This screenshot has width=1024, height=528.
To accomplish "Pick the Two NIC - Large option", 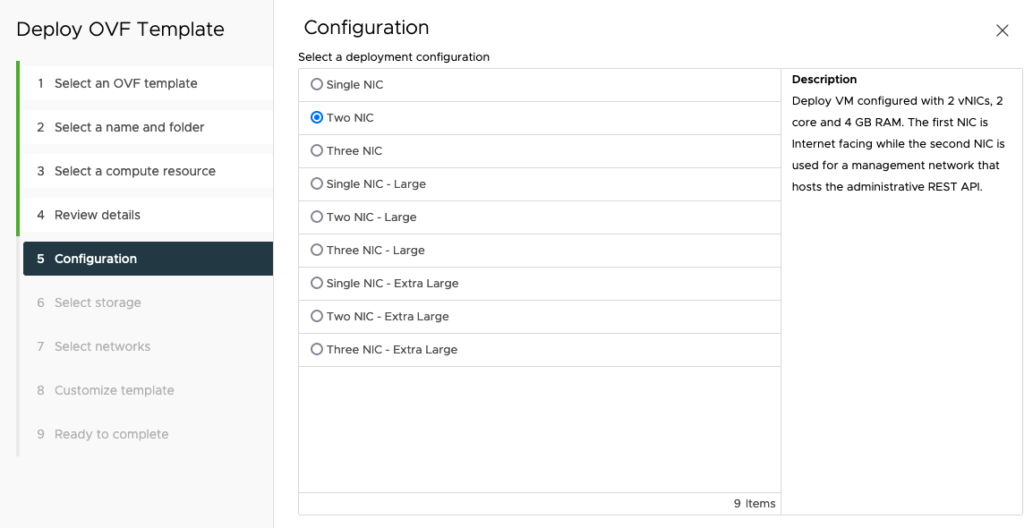I will click(x=317, y=217).
